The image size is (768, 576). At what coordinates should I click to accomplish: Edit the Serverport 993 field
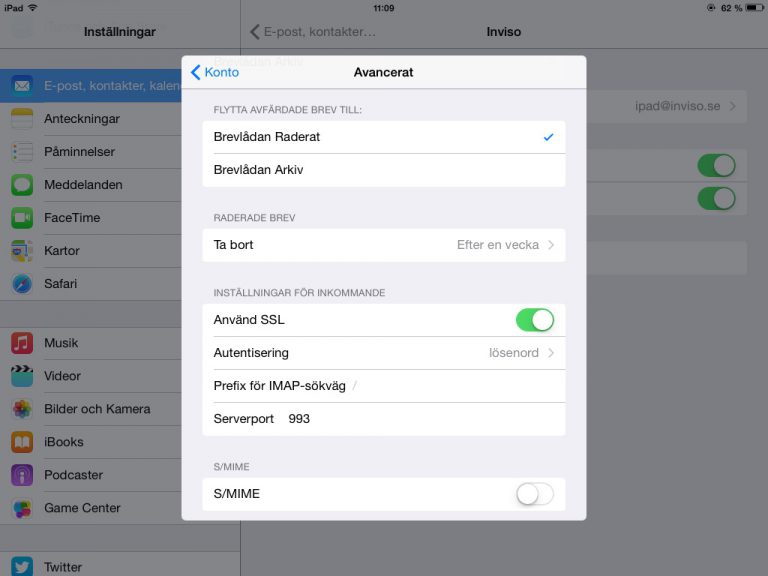tap(420, 419)
